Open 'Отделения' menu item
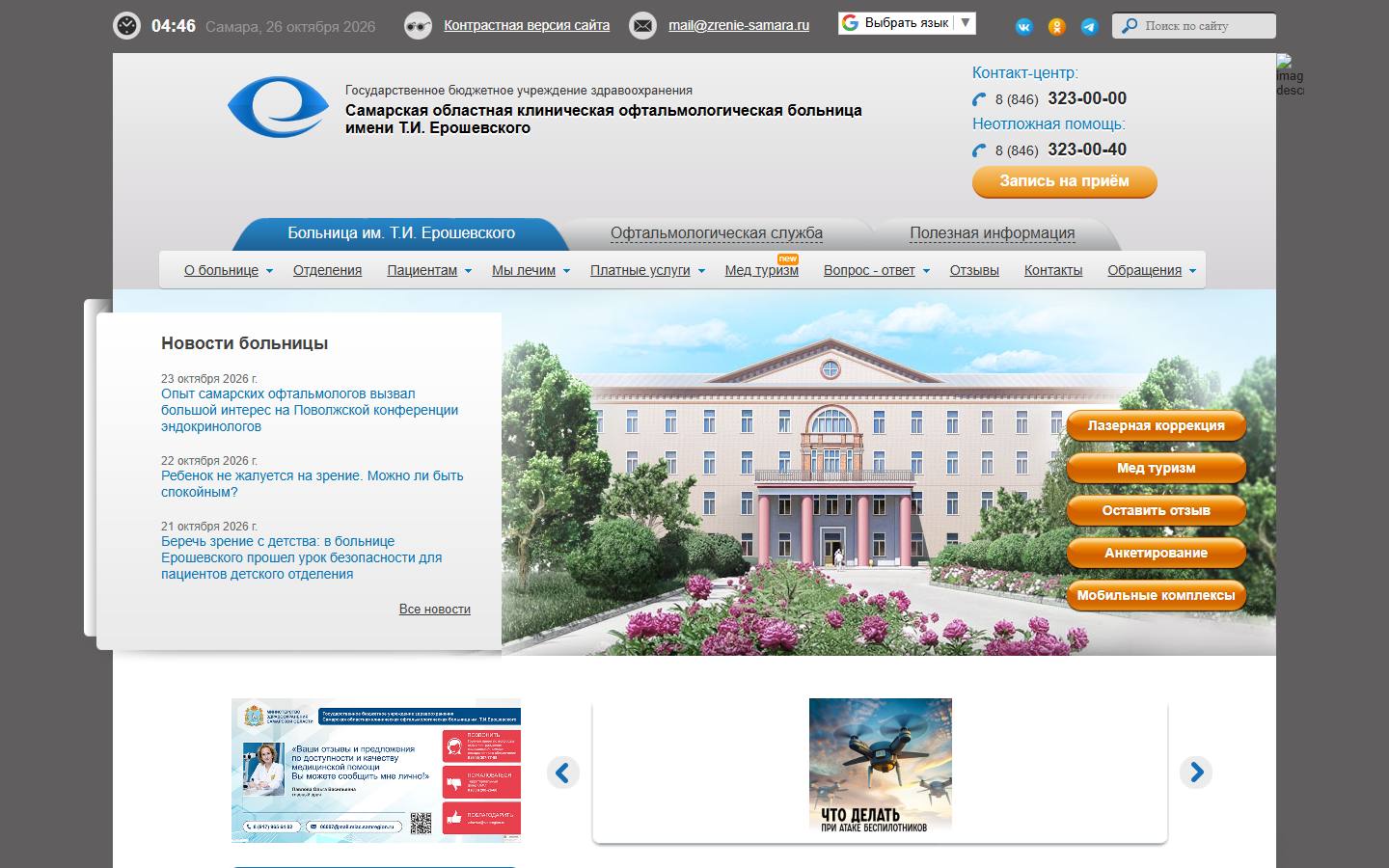Screen dimensions: 1389x868 pyautogui.click(x=328, y=270)
